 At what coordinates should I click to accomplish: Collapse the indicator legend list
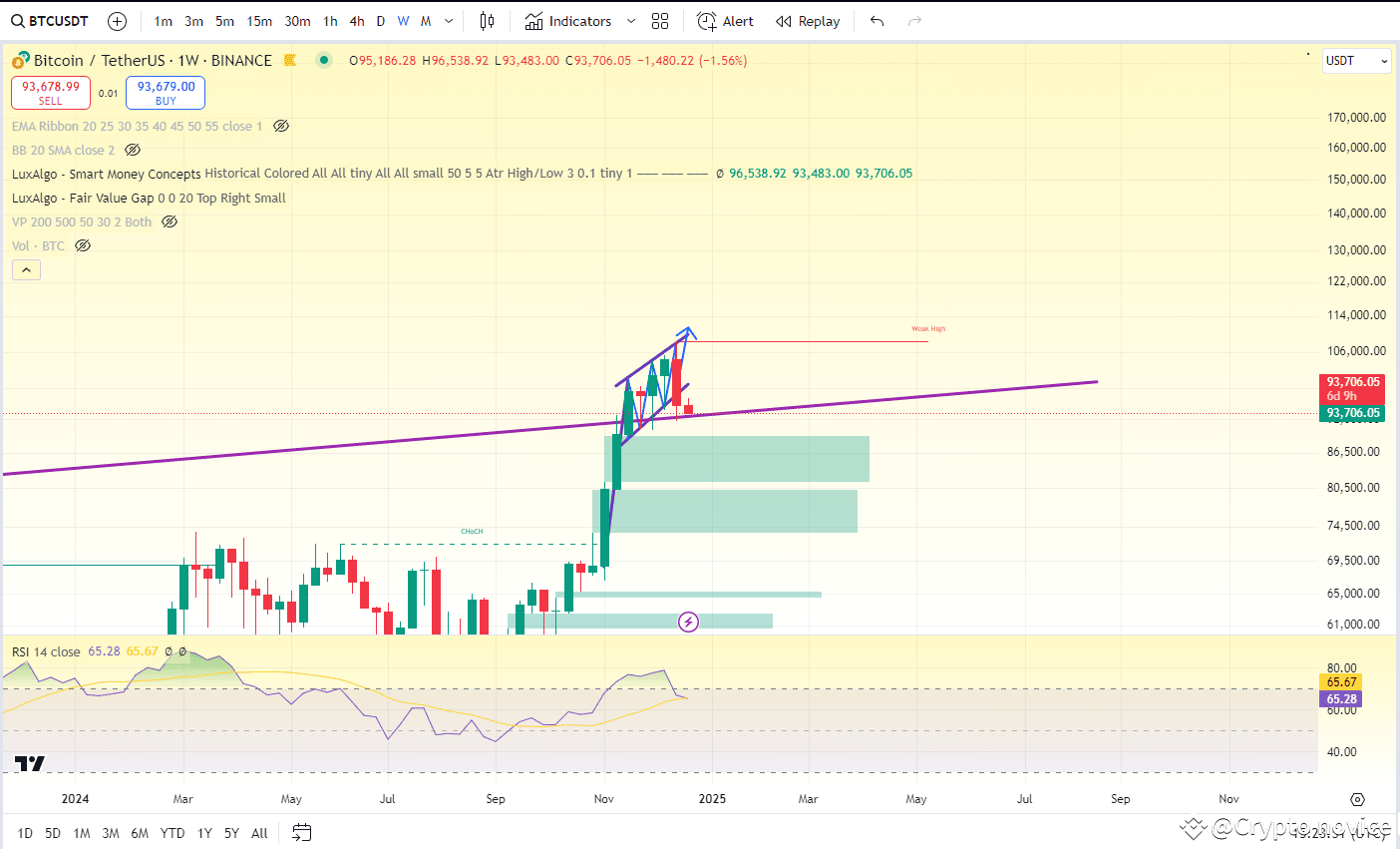coord(26,269)
